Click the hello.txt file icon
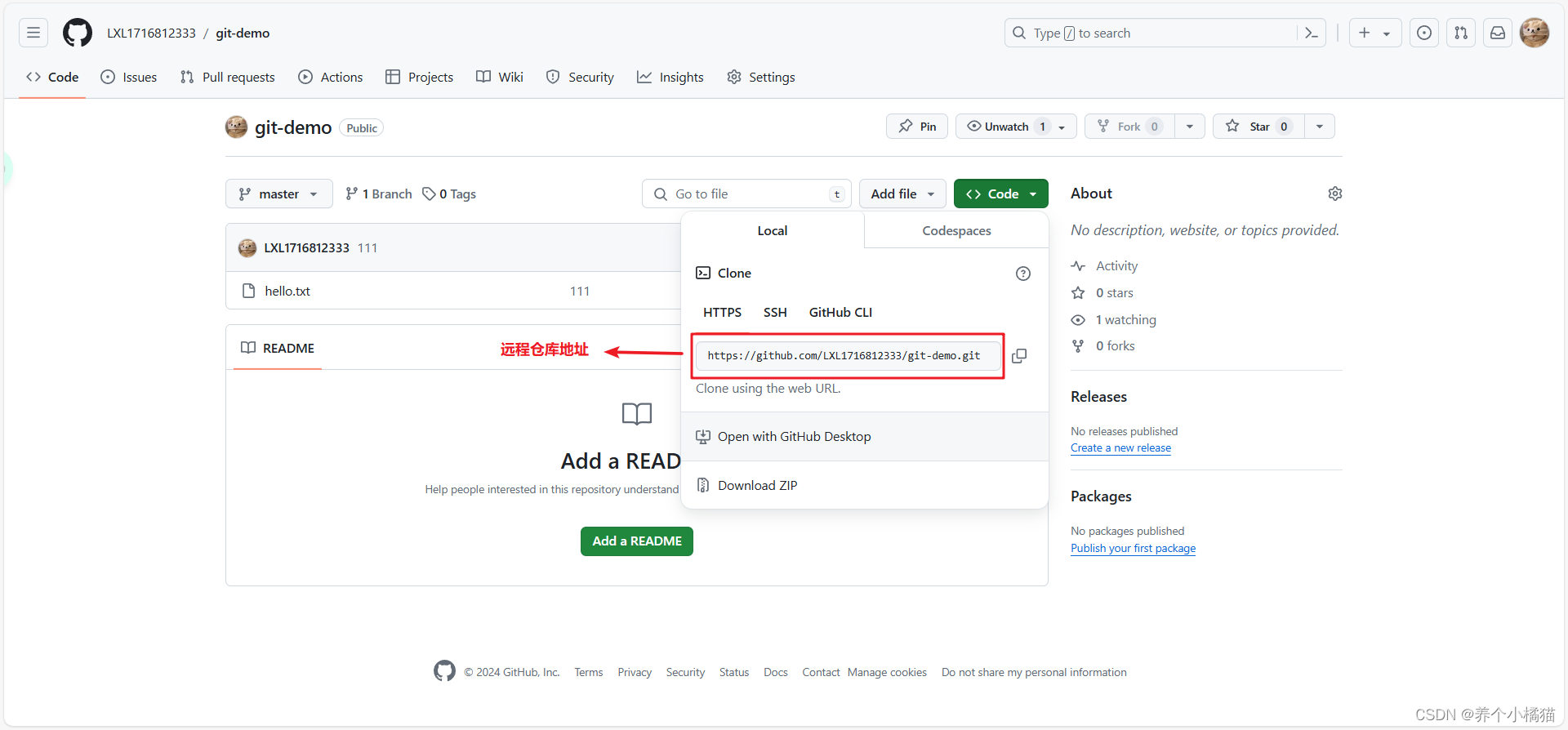 tap(249, 291)
